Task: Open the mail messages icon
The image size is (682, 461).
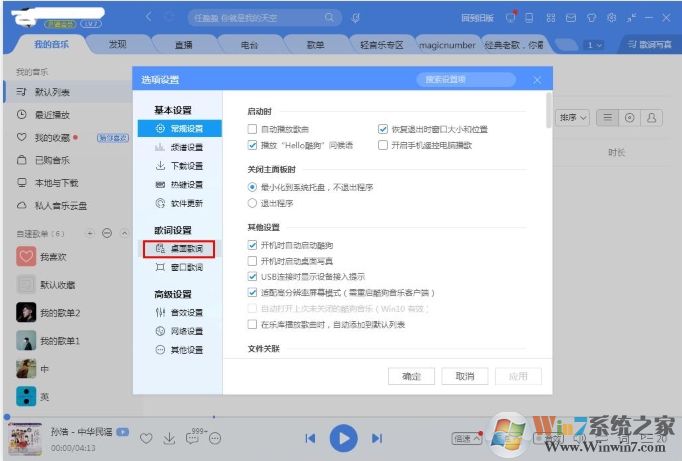Action: (x=571, y=18)
